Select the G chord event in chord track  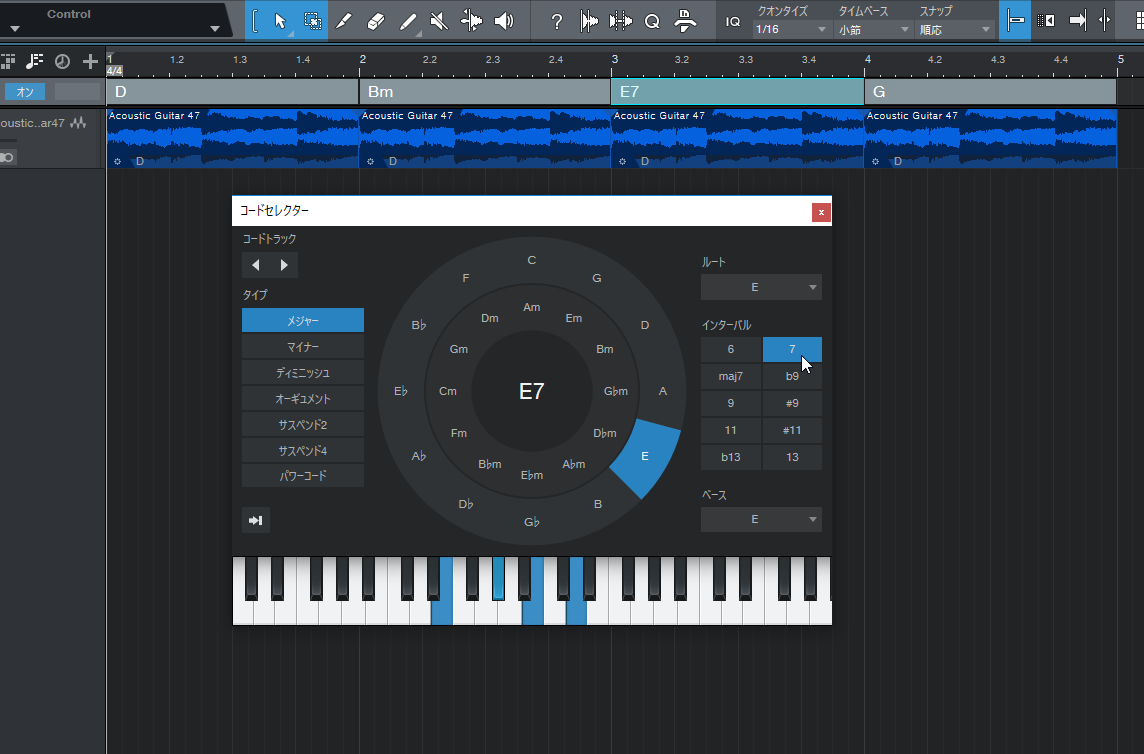pyautogui.click(x=991, y=92)
